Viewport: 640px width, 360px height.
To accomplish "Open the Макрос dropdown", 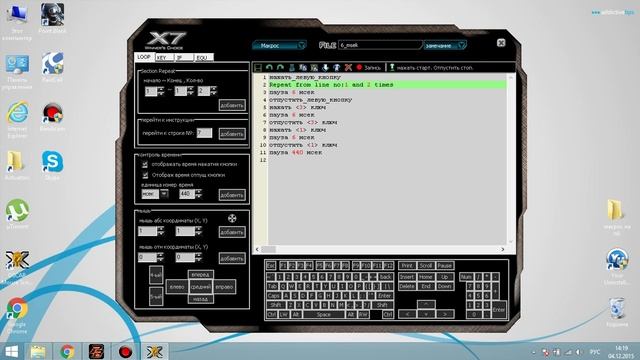I will pos(280,45).
